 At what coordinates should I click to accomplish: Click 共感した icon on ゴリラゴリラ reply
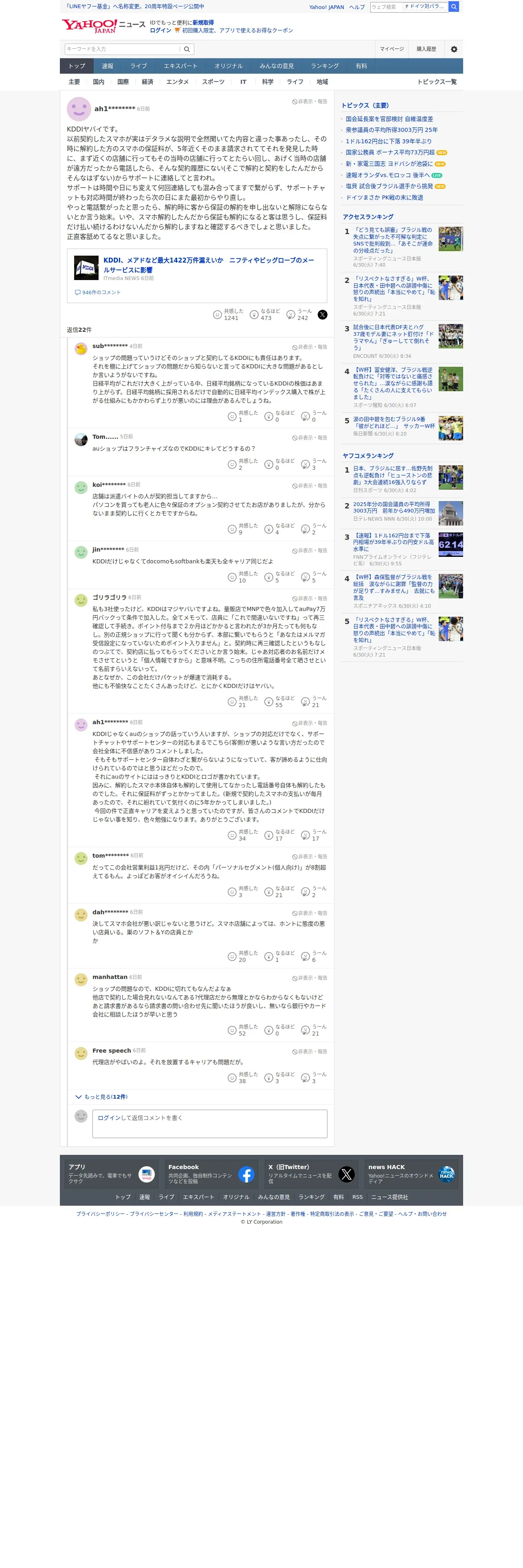pos(232,702)
